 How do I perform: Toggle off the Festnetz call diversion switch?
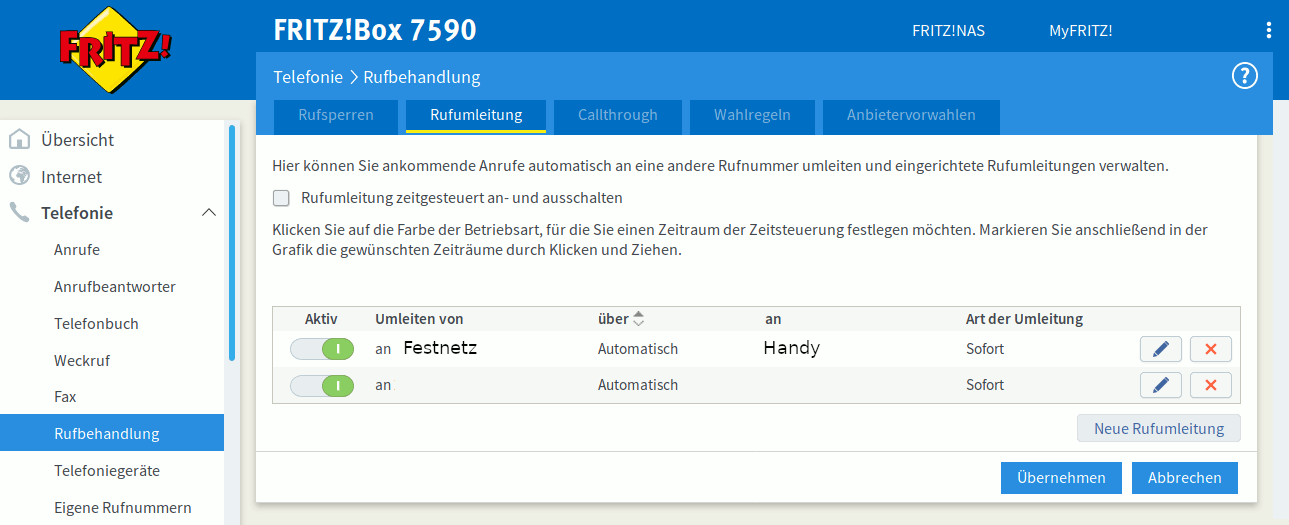[x=322, y=349]
